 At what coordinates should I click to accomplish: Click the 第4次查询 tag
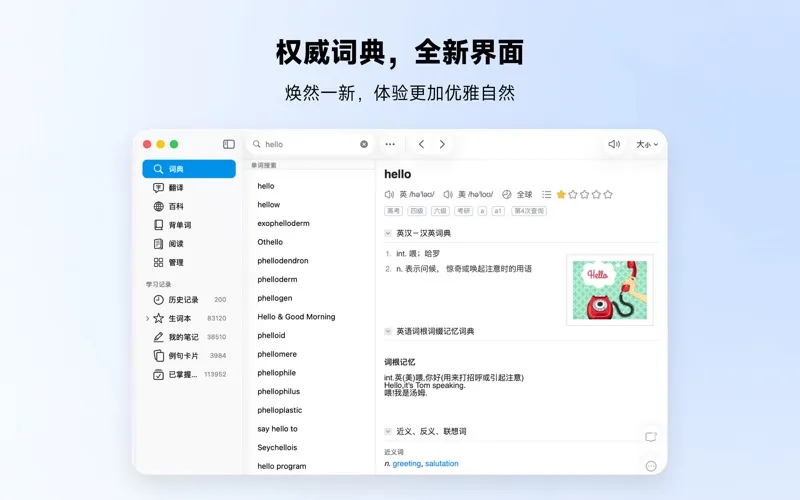click(529, 211)
